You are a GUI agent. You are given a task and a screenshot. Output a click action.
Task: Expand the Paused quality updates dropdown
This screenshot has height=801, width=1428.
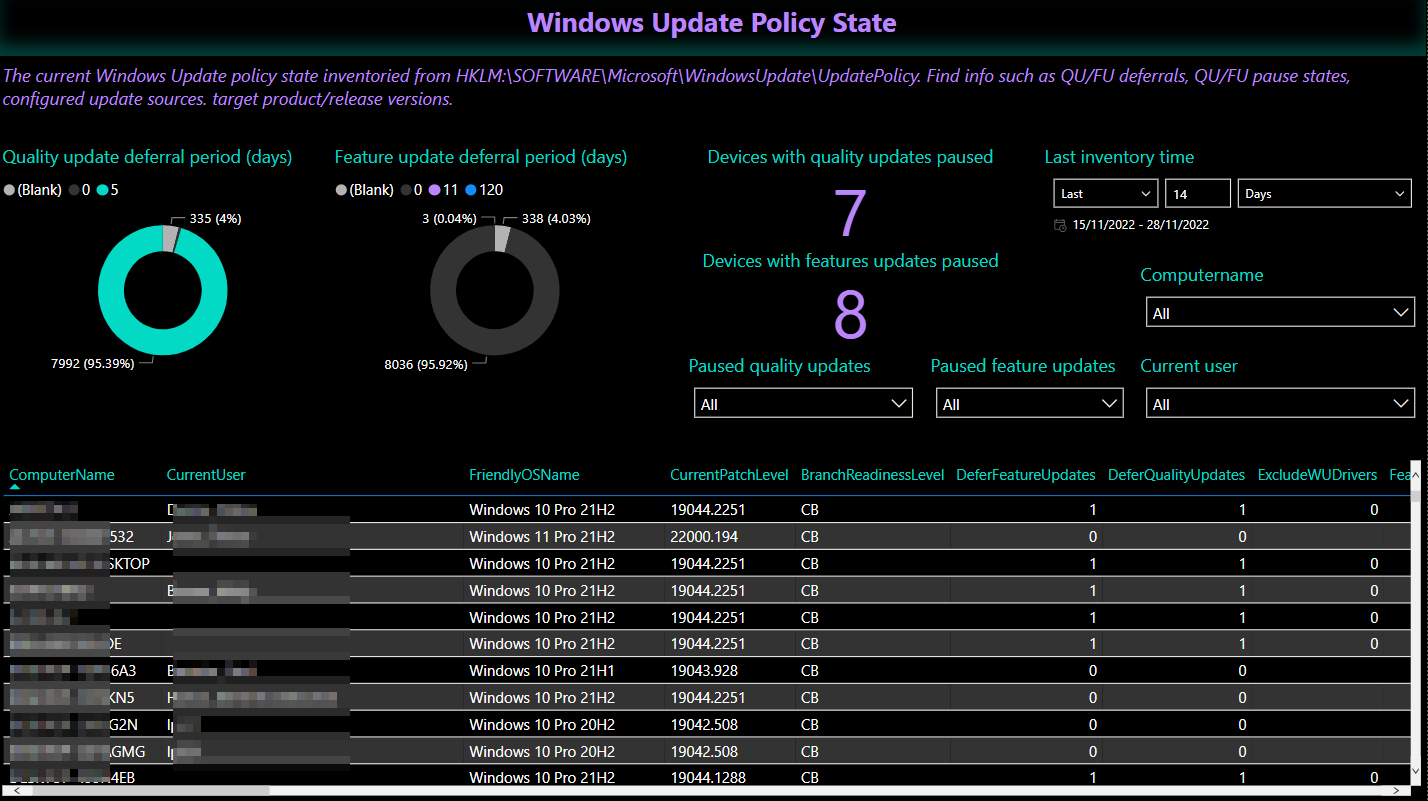[802, 404]
